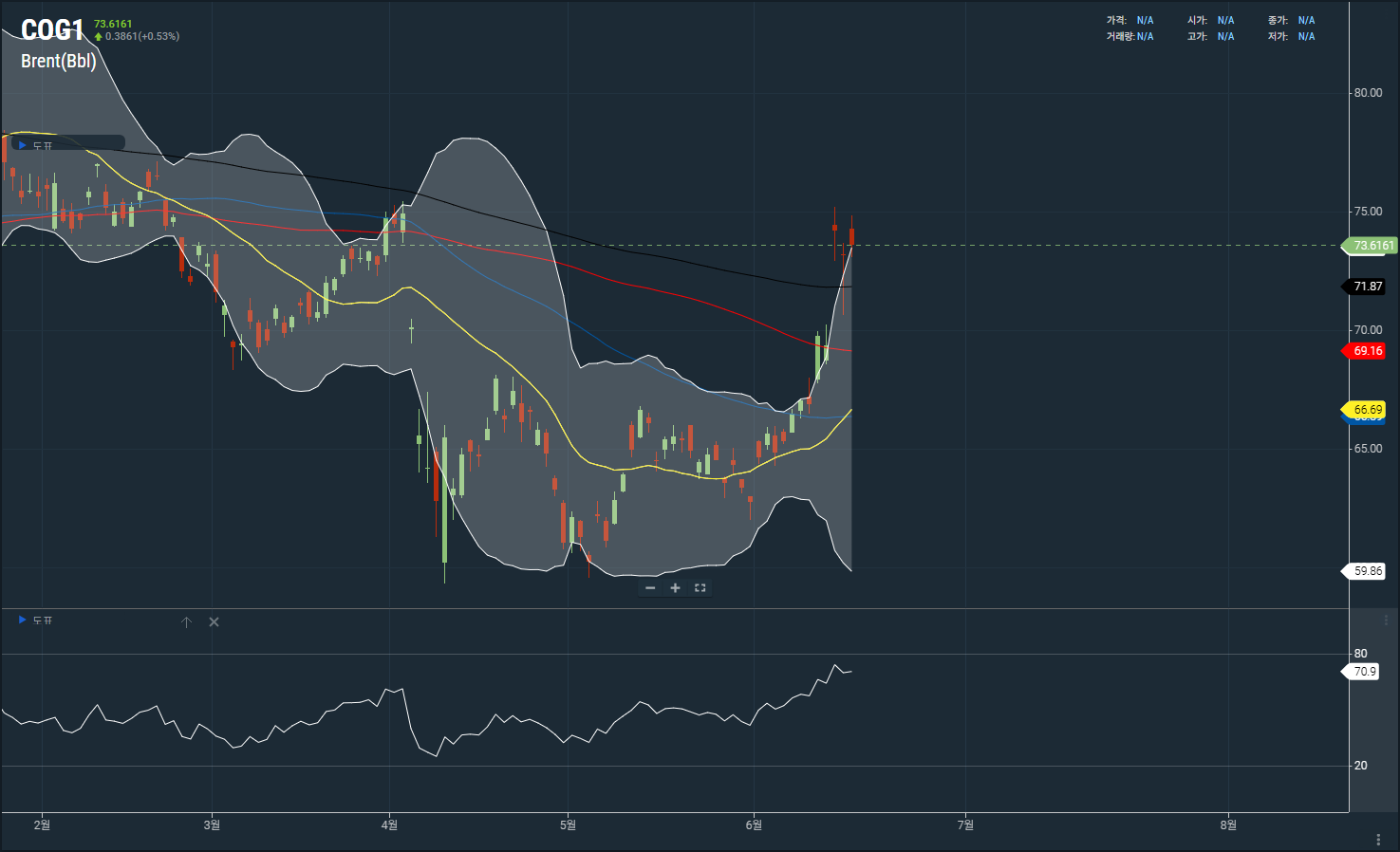
Task: Zoom out the chart with minus button
Action: 650,588
